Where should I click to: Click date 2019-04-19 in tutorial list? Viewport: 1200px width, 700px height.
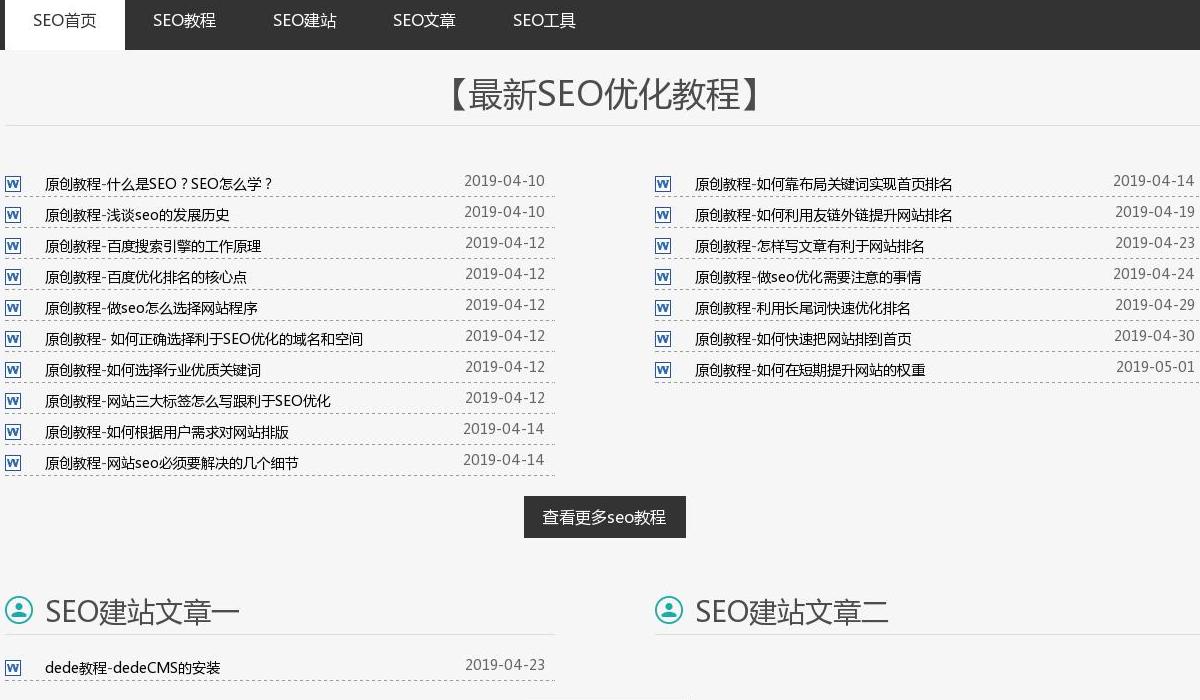tap(1155, 212)
